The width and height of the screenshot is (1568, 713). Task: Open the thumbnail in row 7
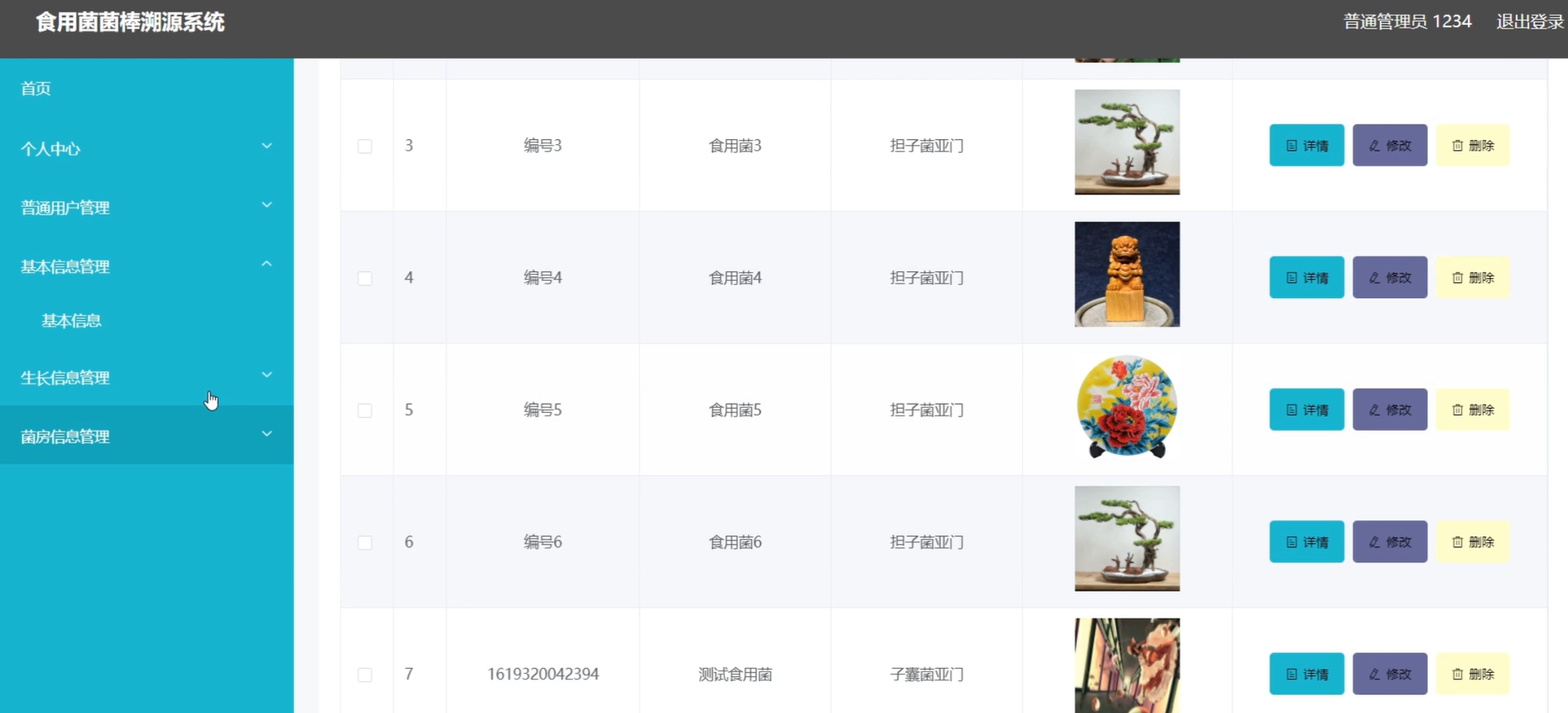click(x=1127, y=665)
